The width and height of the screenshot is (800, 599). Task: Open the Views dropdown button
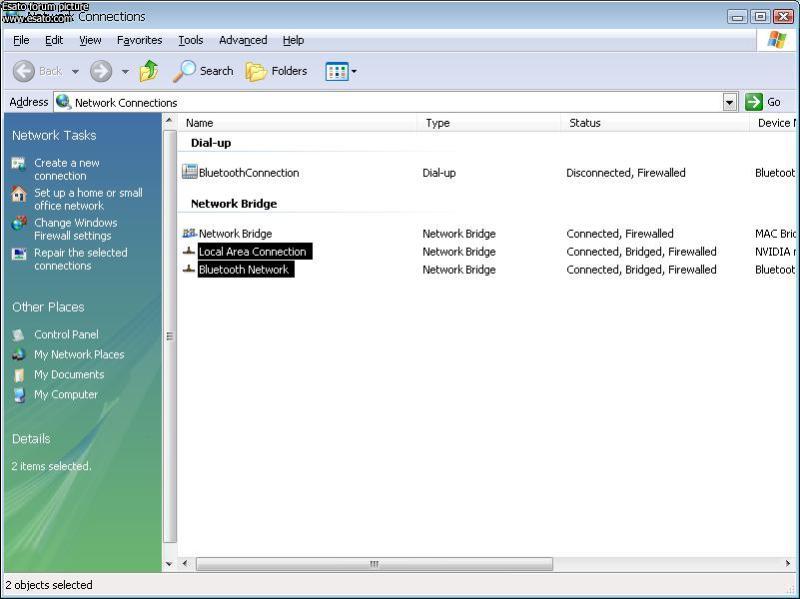click(341, 71)
